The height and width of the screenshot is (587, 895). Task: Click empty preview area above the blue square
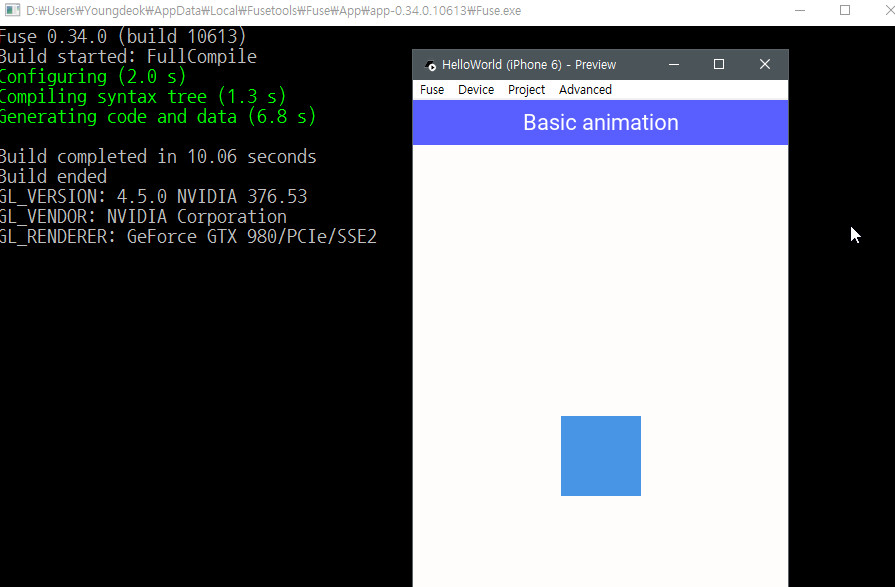click(x=600, y=280)
